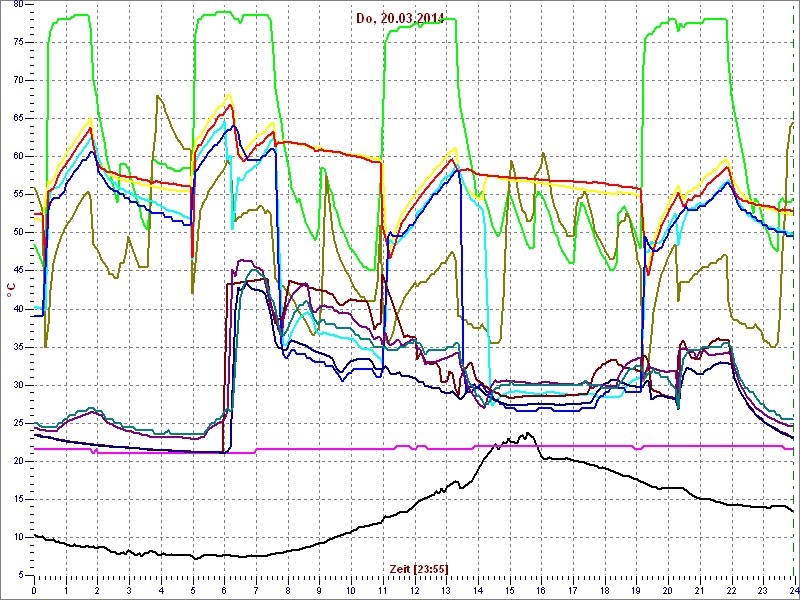Click the dashed green time cursor line
Viewport: 800px width, 600px height.
click(x=793, y=290)
